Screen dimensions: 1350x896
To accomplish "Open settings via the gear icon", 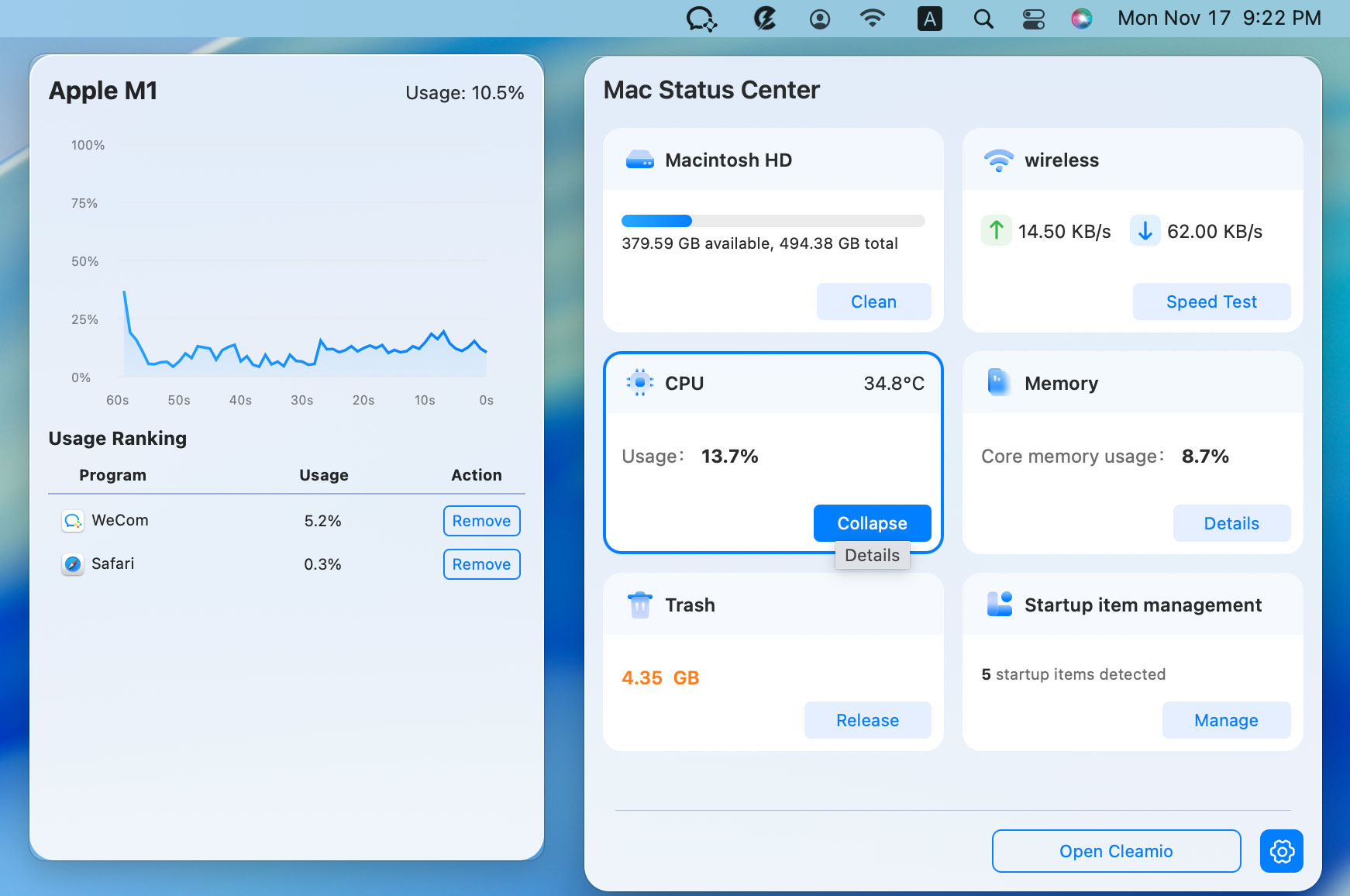I will [x=1281, y=851].
